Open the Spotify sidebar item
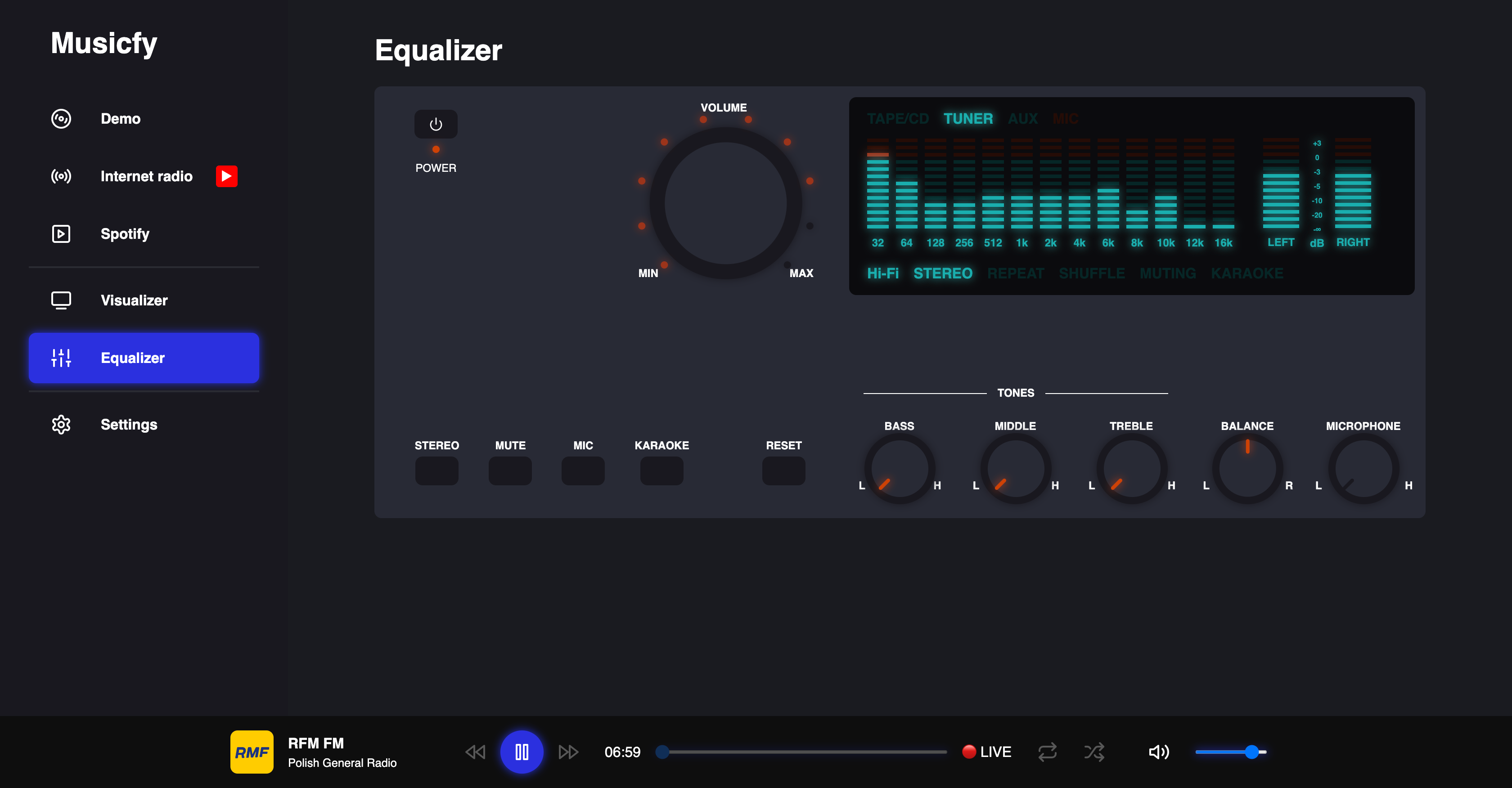This screenshot has width=1512, height=788. tap(125, 233)
